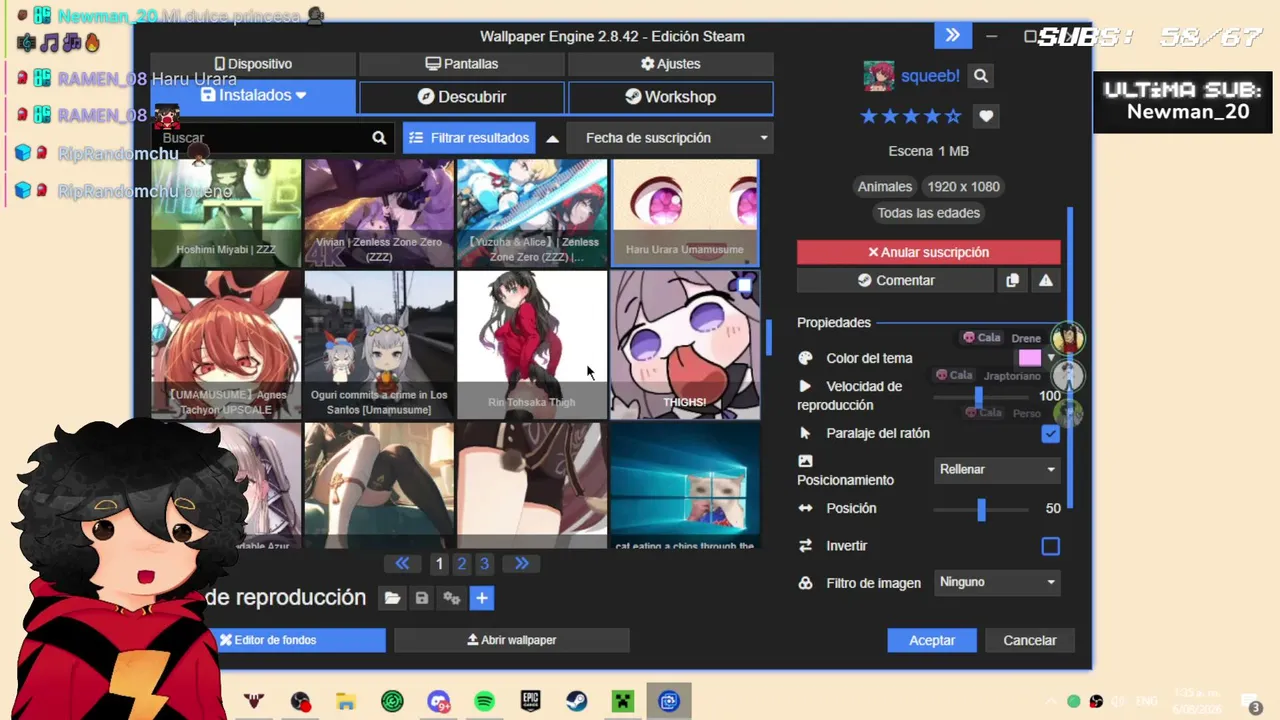This screenshot has height=720, width=1280.
Task: Select the Oguri commits a crime wallpaper
Action: pyautogui.click(x=379, y=345)
